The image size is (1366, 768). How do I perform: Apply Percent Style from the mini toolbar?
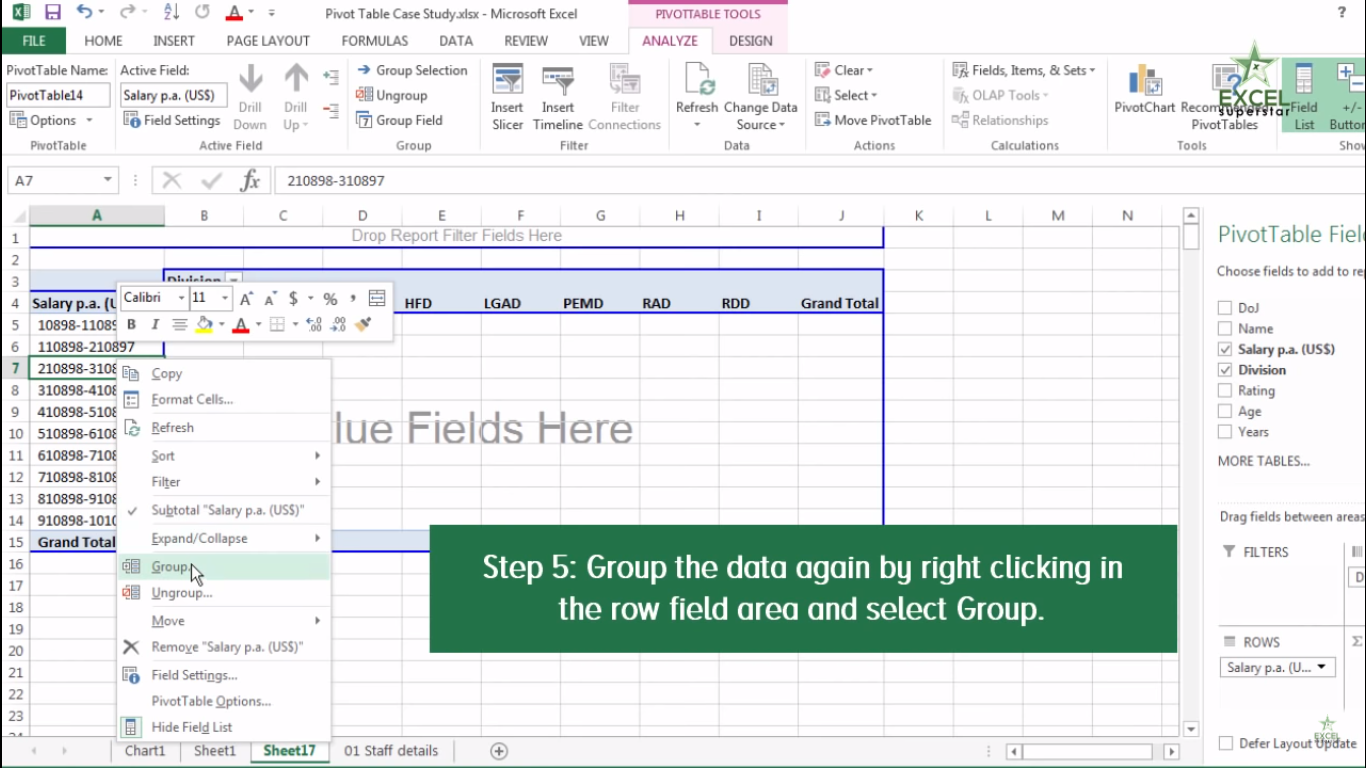coord(330,298)
